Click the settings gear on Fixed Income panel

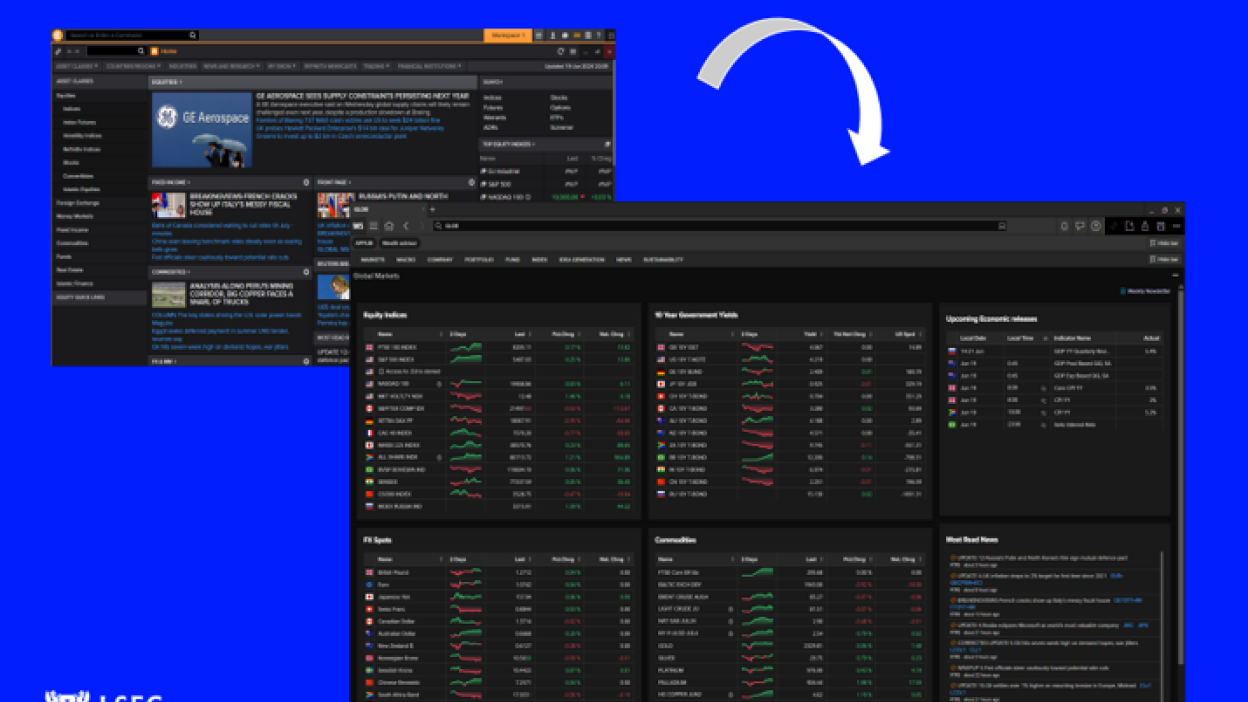(x=306, y=183)
